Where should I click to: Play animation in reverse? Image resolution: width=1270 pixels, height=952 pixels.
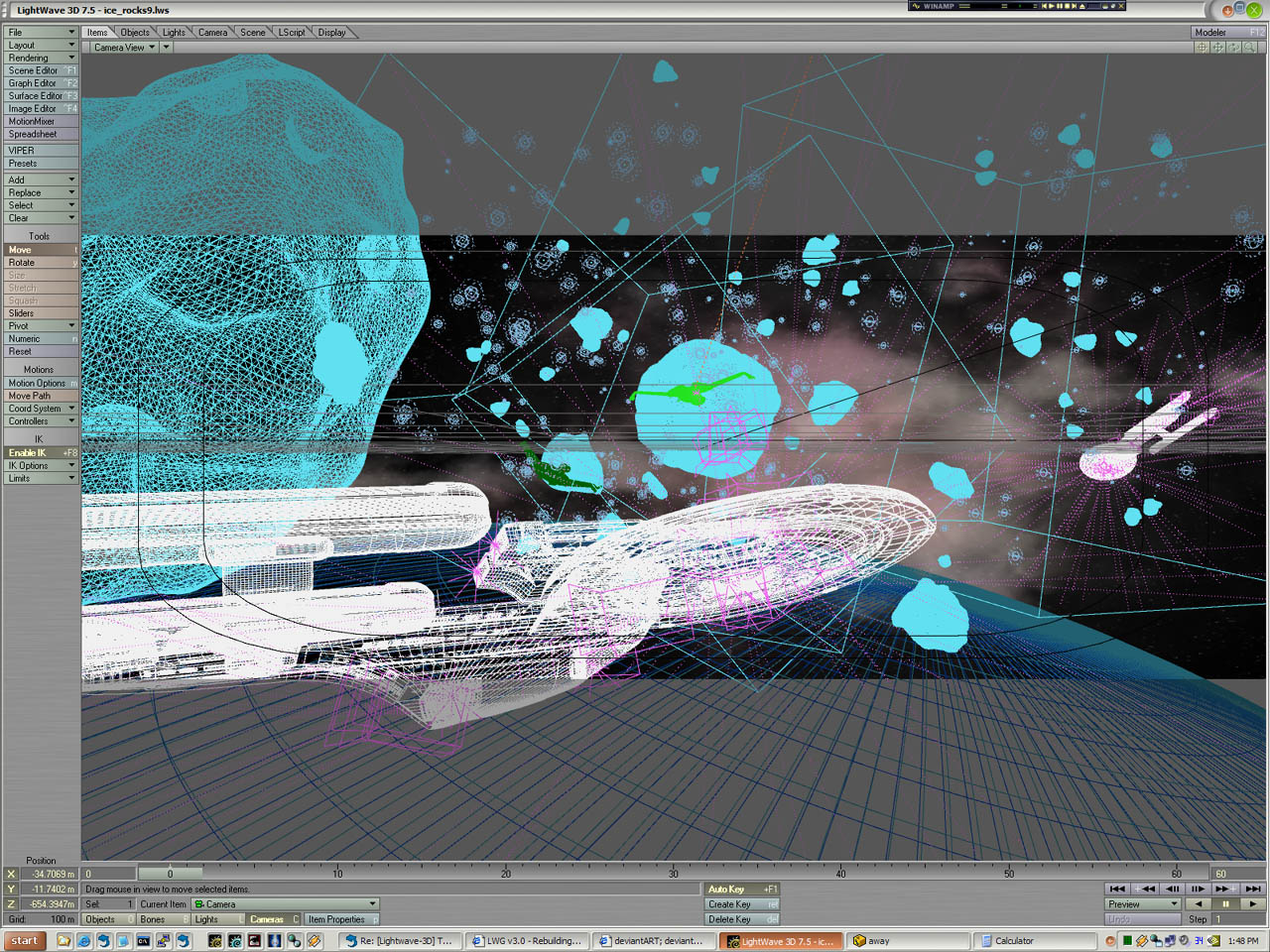tap(1199, 904)
